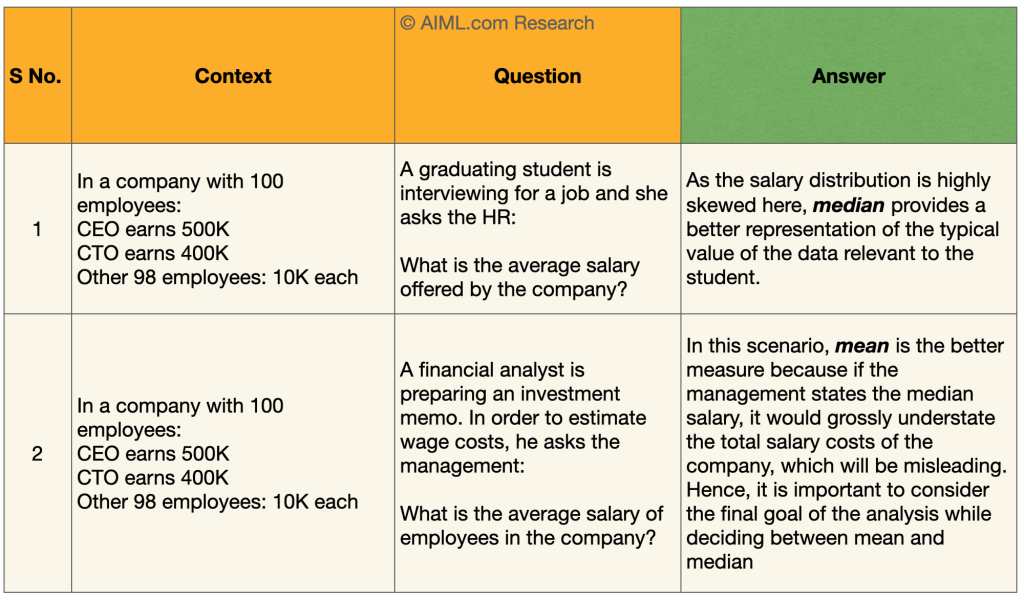Click 'Other 98 employees: 10K each' in row 1

pyautogui.click(x=217, y=278)
